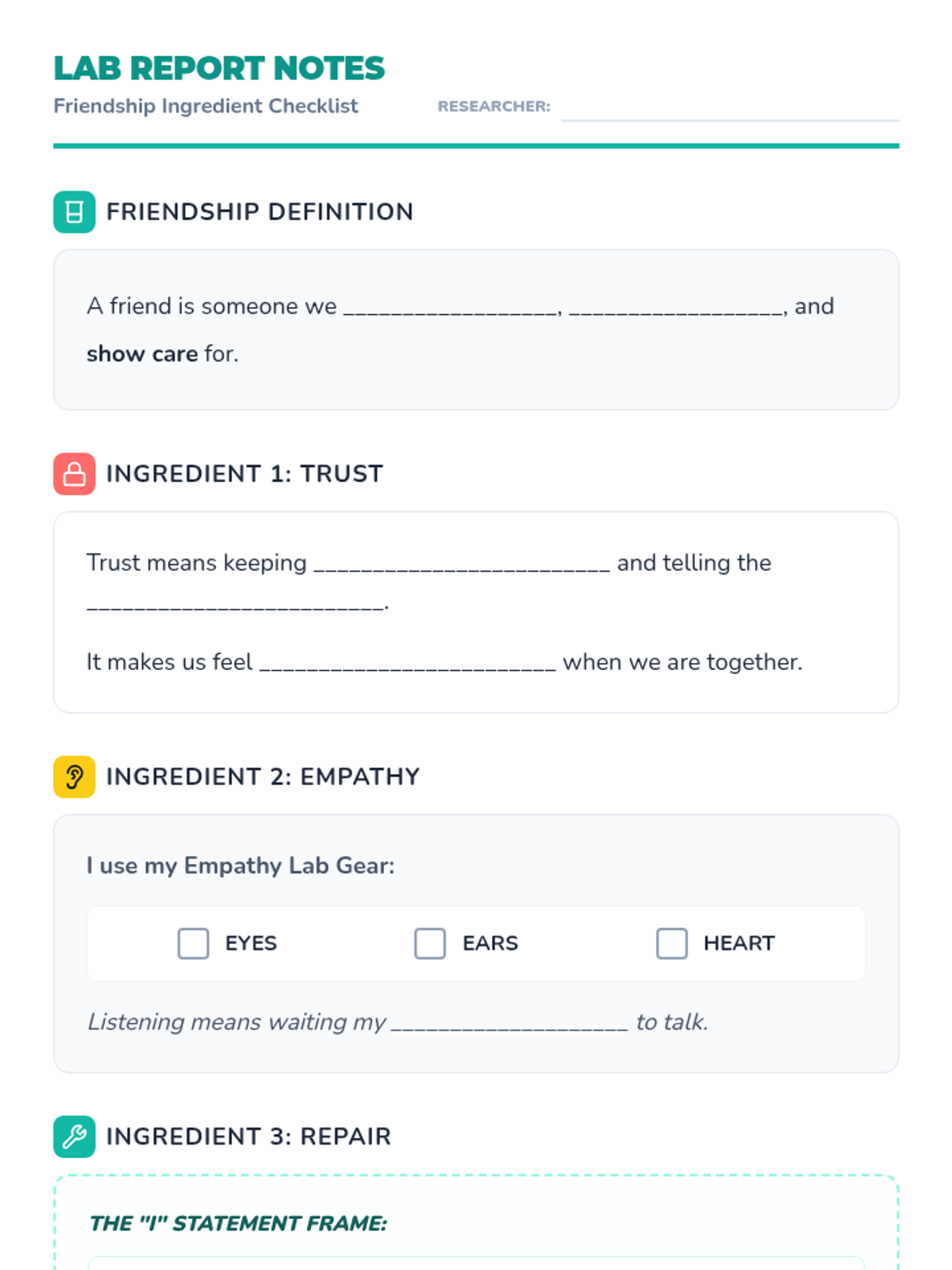The width and height of the screenshot is (952, 1270).
Task: Click the Ingredient 2: Empathy heading
Action: pos(263,776)
